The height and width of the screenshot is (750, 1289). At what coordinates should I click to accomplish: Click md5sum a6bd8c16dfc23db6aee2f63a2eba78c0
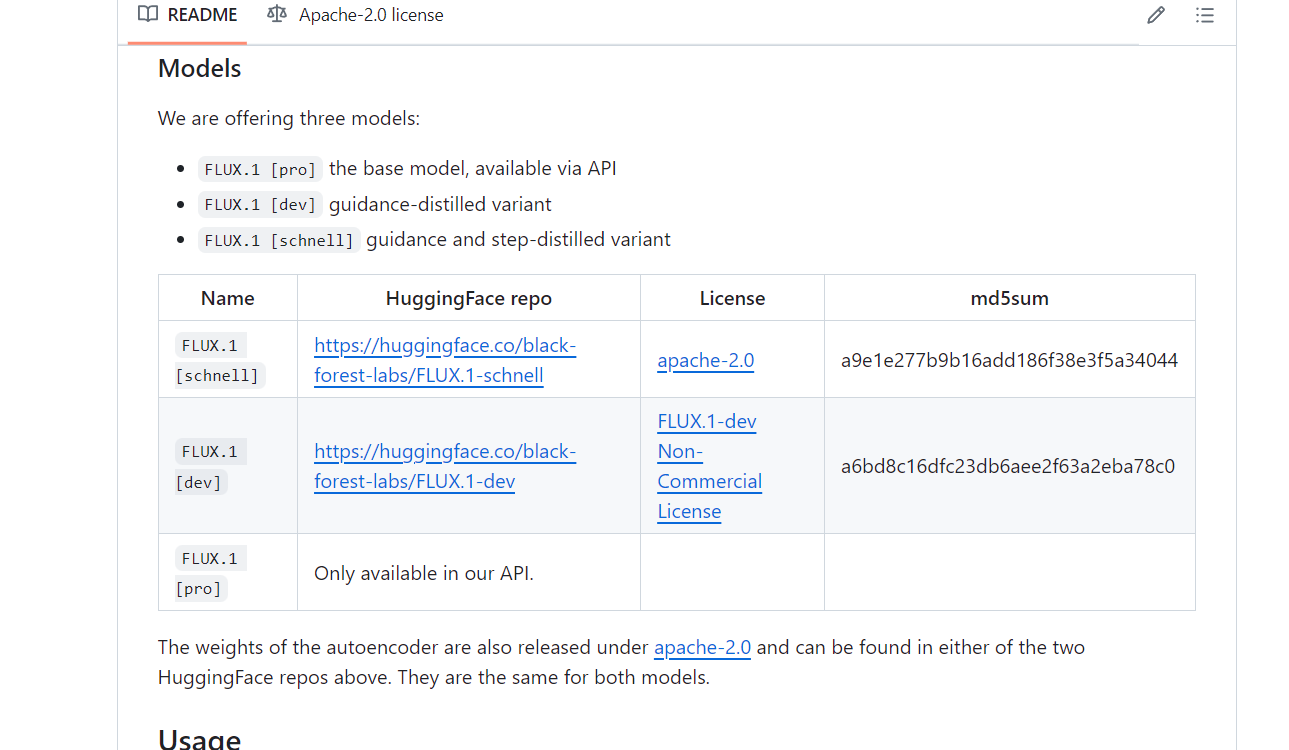[x=1008, y=466]
